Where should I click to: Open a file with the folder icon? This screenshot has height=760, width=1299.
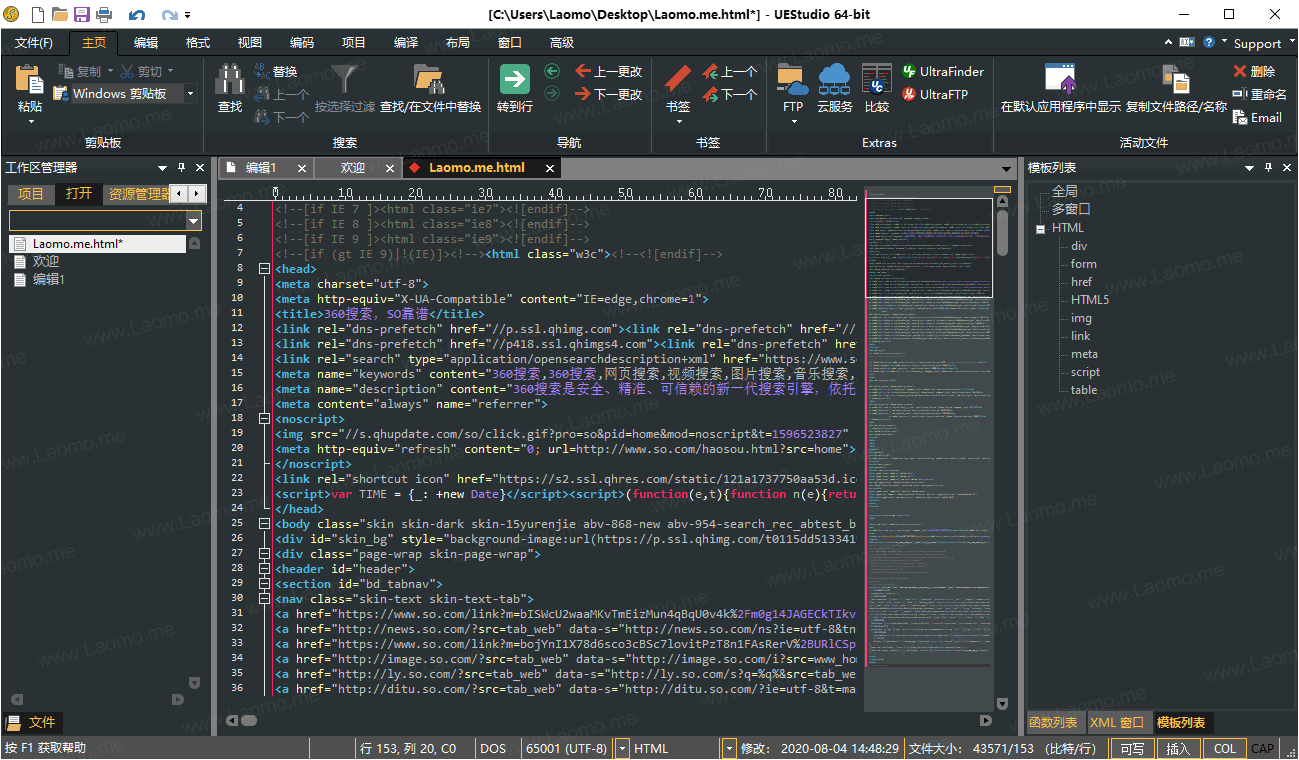60,14
